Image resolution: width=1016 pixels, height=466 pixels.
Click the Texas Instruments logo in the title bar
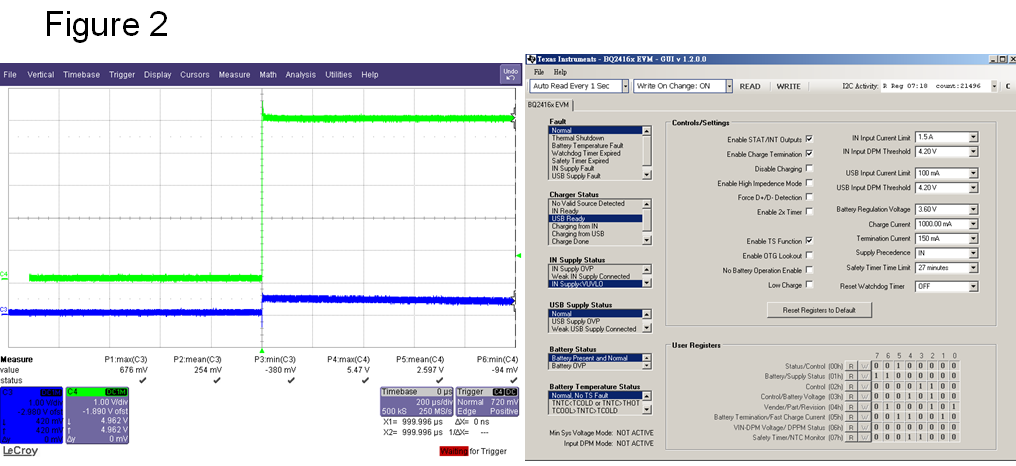coord(531,59)
